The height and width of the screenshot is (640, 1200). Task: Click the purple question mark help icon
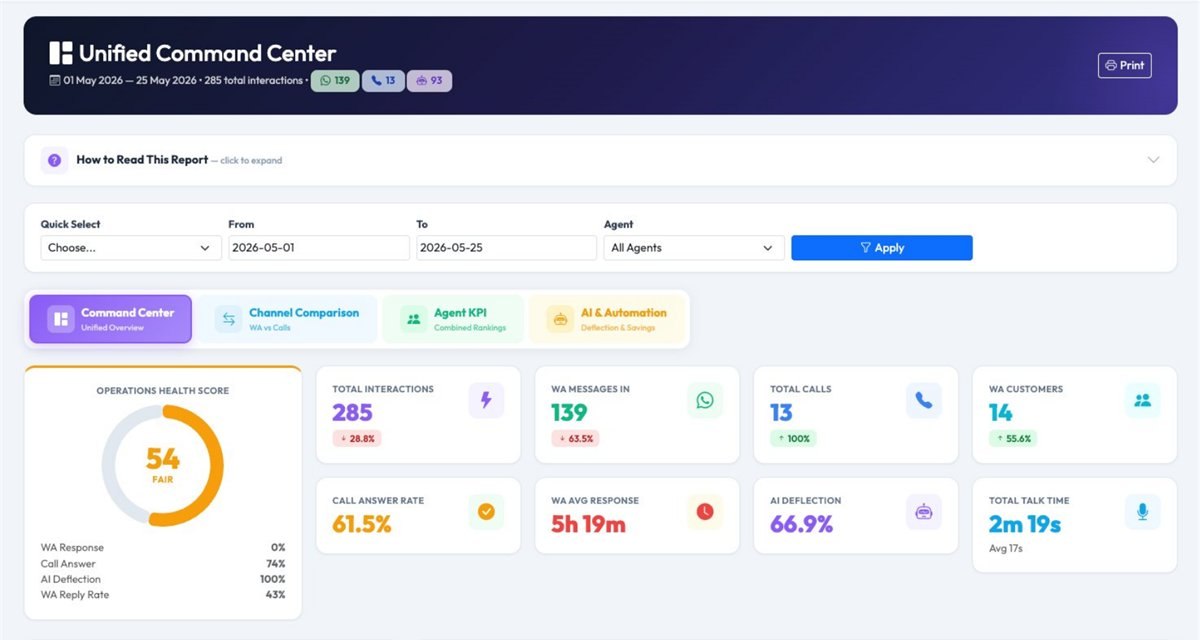click(55, 160)
